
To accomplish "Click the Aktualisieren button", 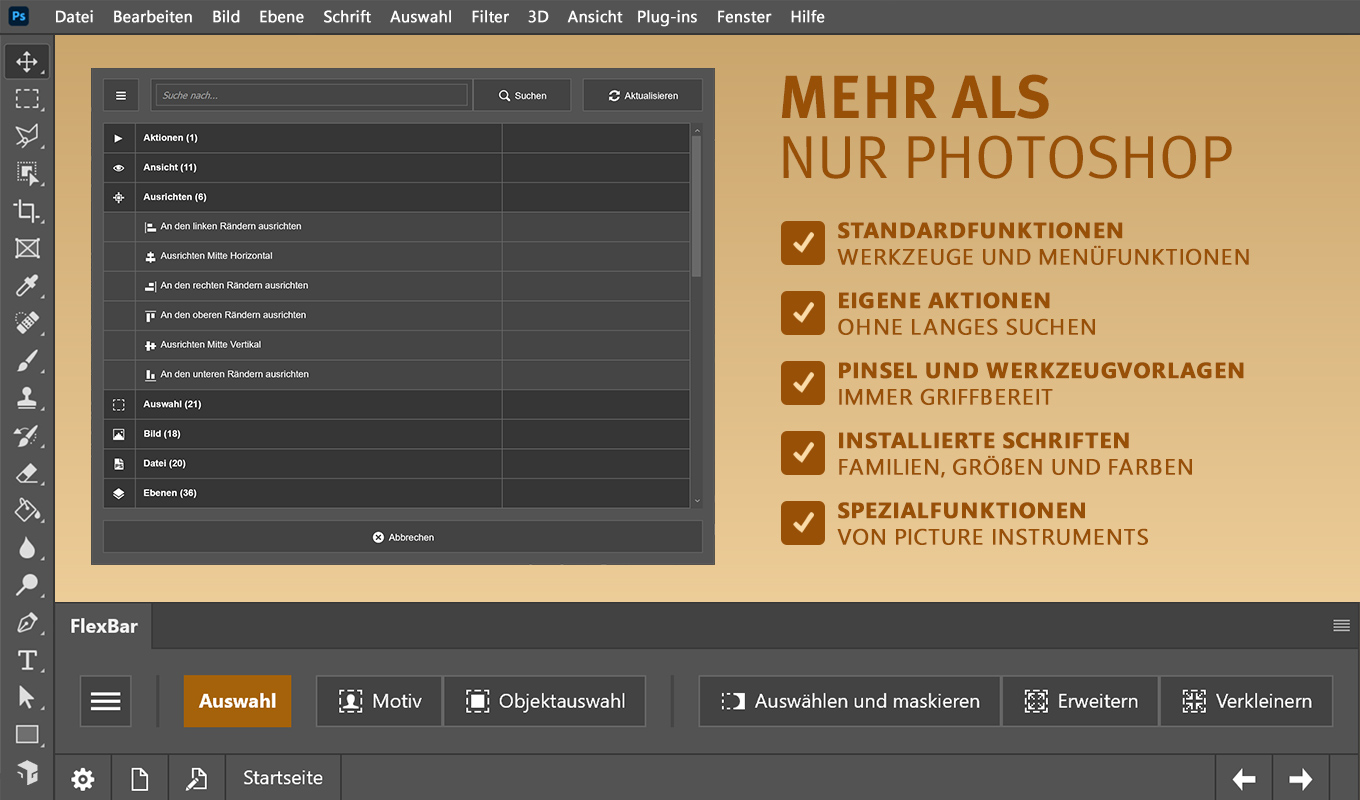I will tap(643, 95).
